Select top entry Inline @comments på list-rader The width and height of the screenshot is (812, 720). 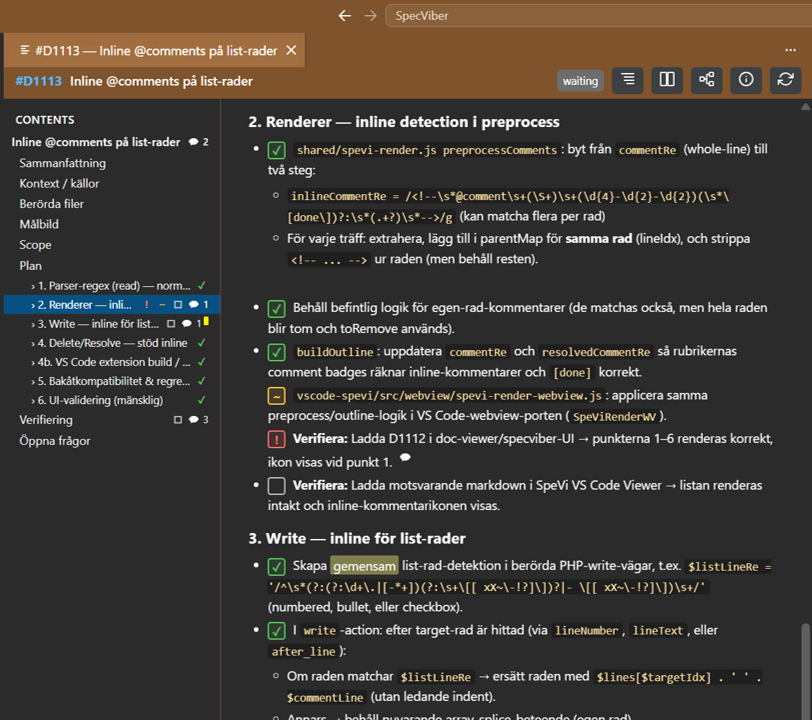(x=96, y=142)
